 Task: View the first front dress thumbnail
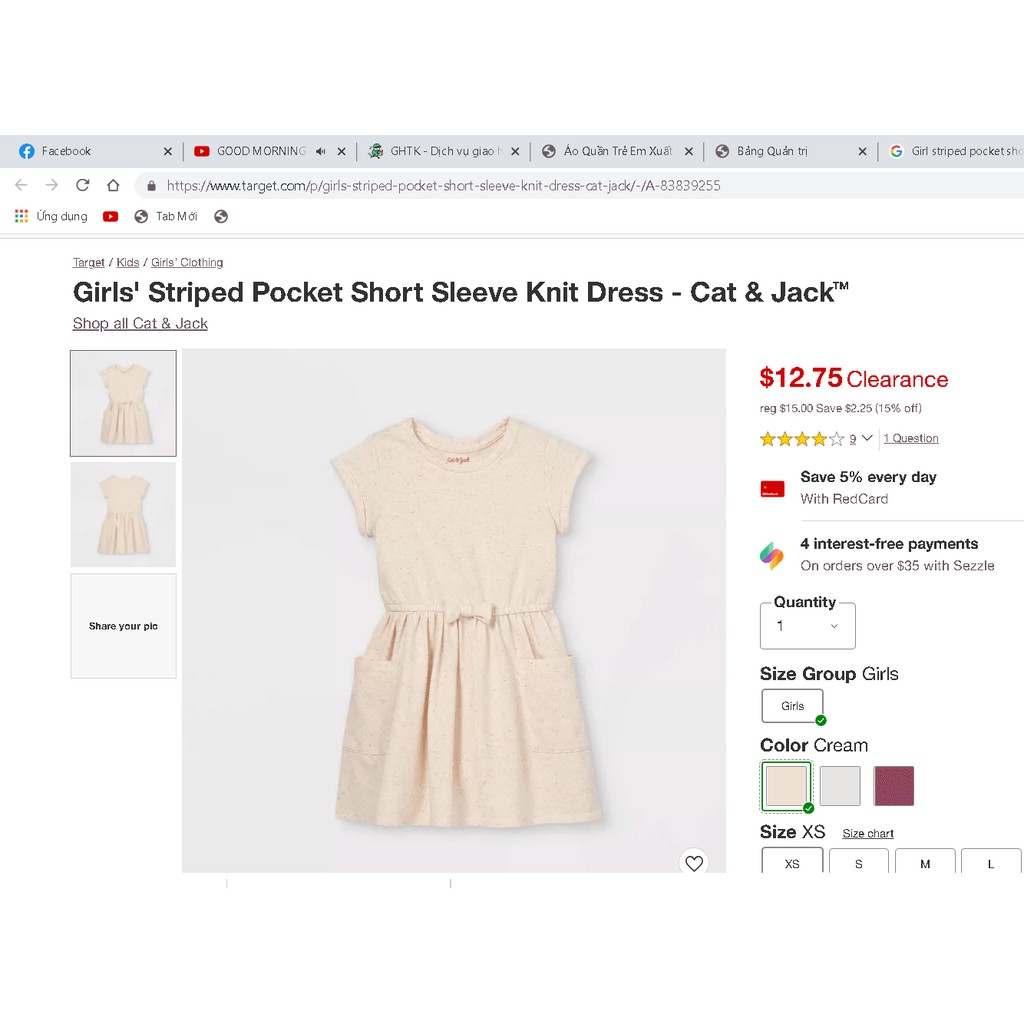(123, 403)
